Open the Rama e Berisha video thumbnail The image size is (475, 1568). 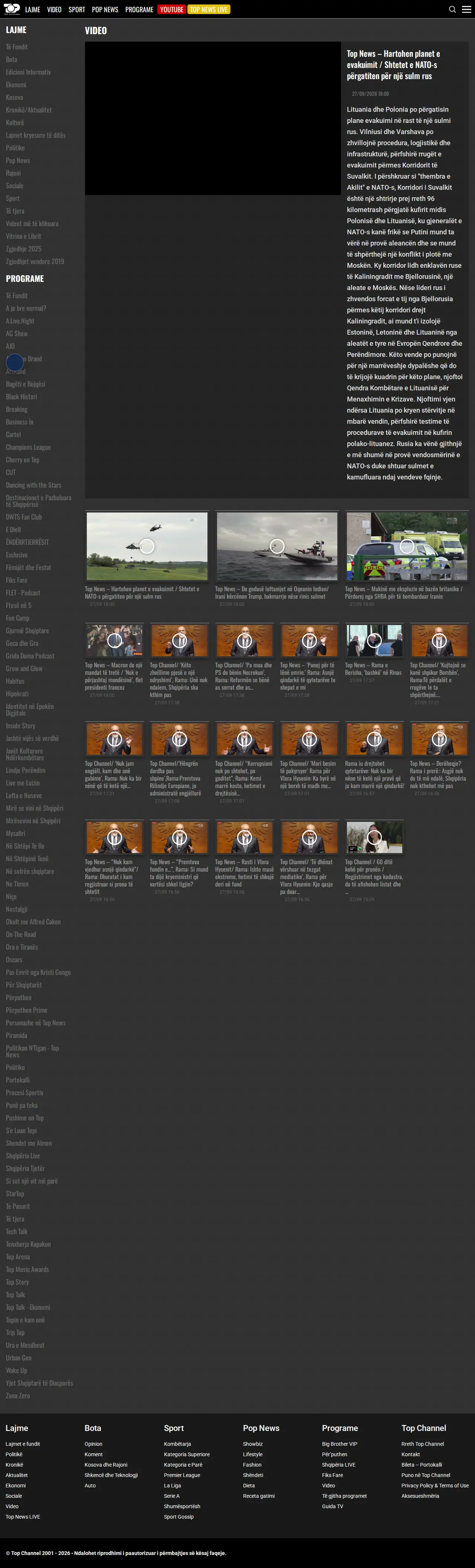[x=374, y=640]
